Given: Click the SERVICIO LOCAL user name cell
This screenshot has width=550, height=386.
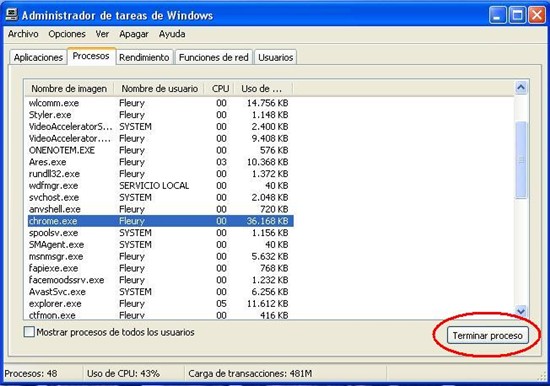Looking at the screenshot, I should click(x=154, y=186).
